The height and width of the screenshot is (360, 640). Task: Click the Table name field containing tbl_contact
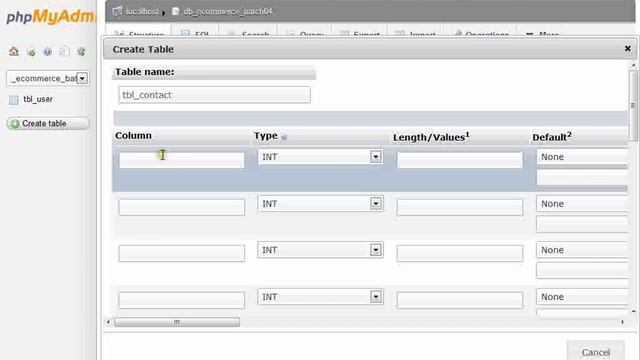(214, 95)
